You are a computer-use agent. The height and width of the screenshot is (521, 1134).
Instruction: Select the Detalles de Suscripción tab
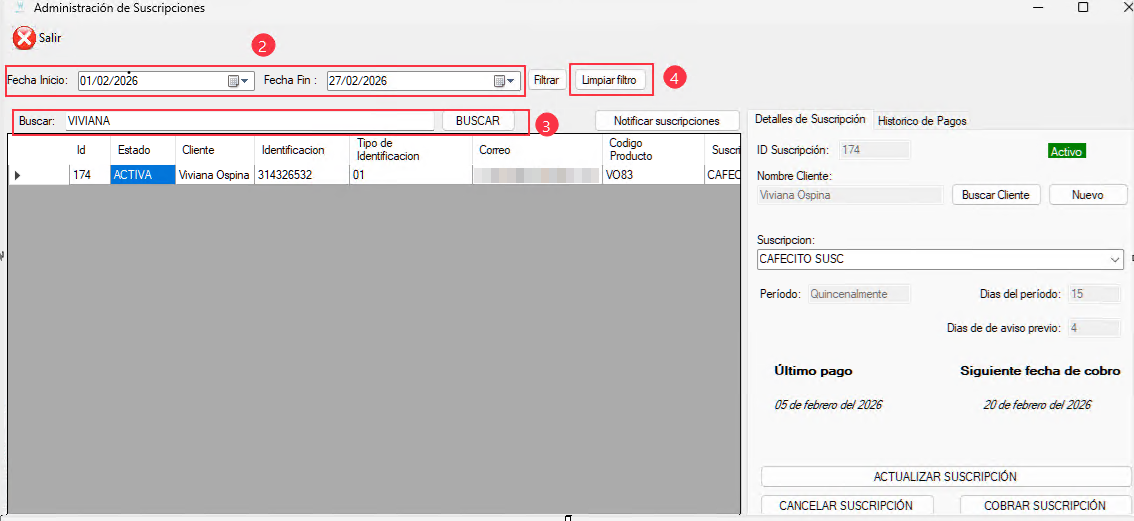[810, 119]
